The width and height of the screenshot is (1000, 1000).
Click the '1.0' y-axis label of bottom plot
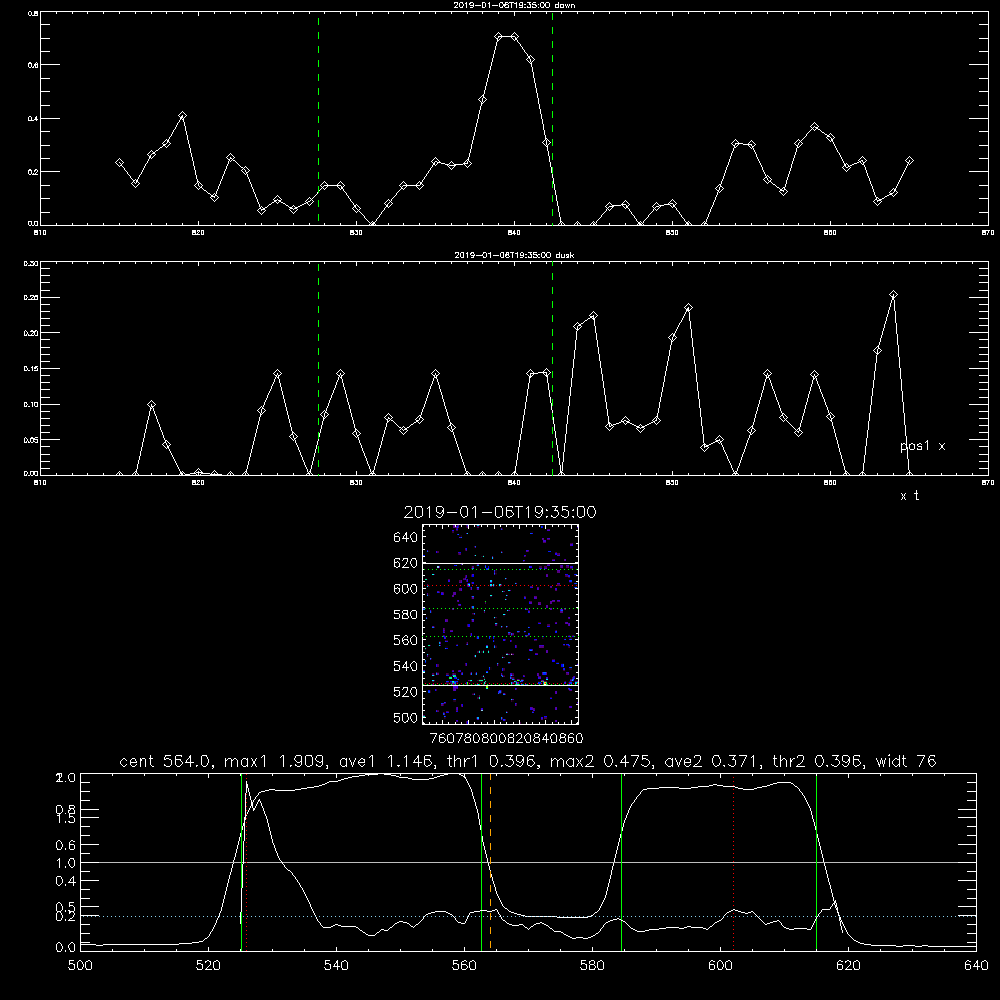66,863
